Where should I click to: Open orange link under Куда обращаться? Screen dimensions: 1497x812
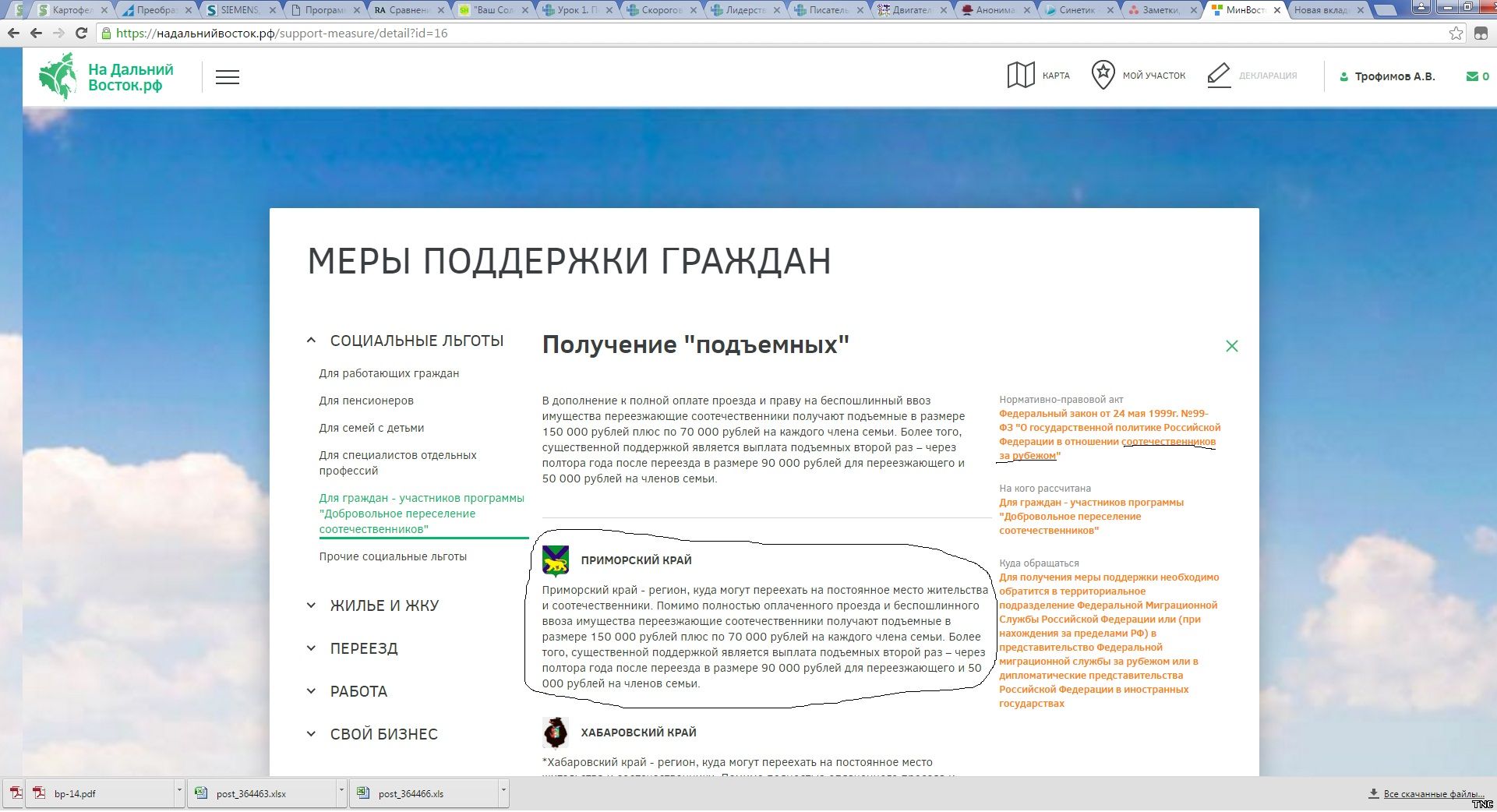click(1109, 641)
